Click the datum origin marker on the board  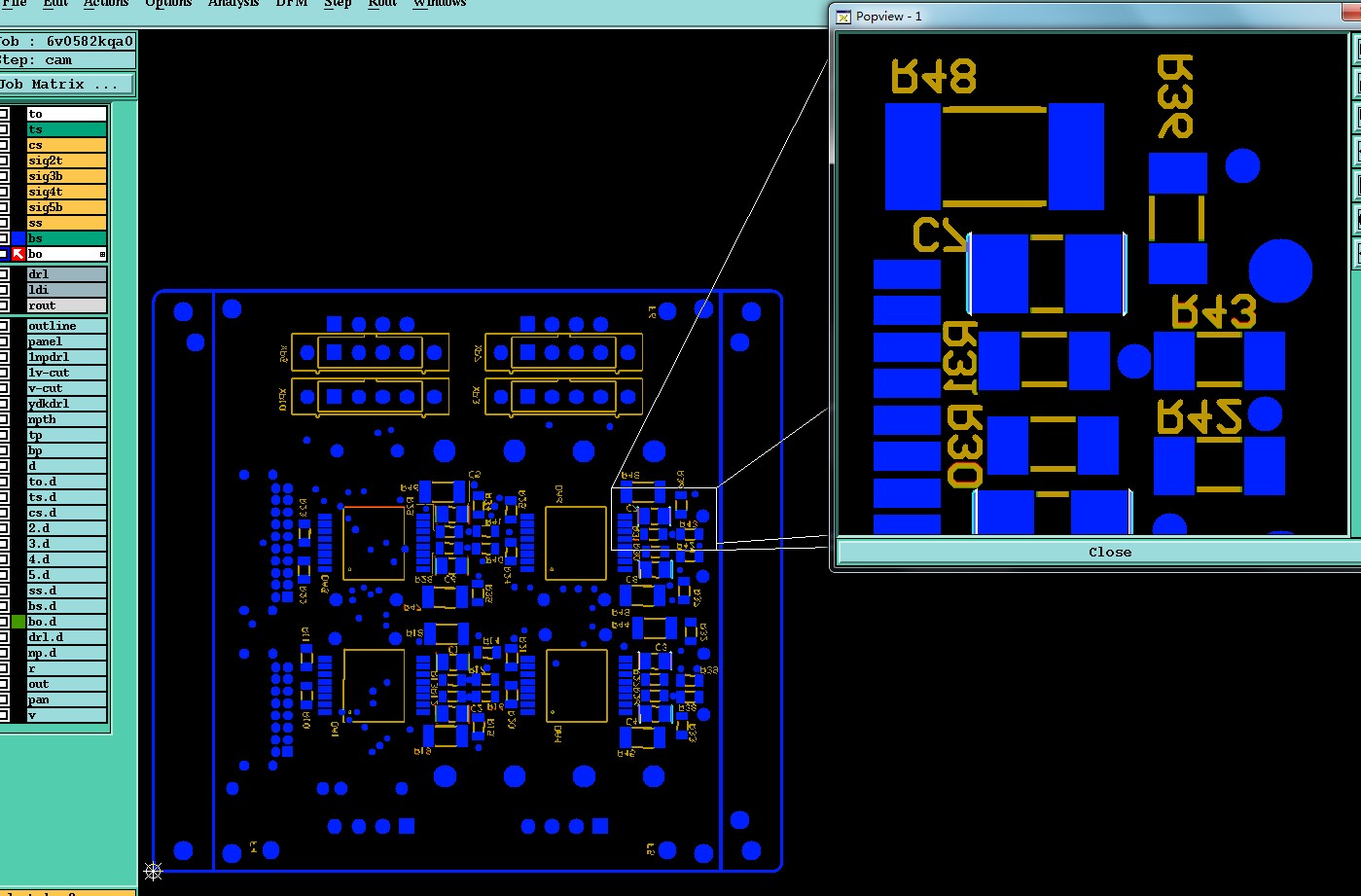[153, 871]
